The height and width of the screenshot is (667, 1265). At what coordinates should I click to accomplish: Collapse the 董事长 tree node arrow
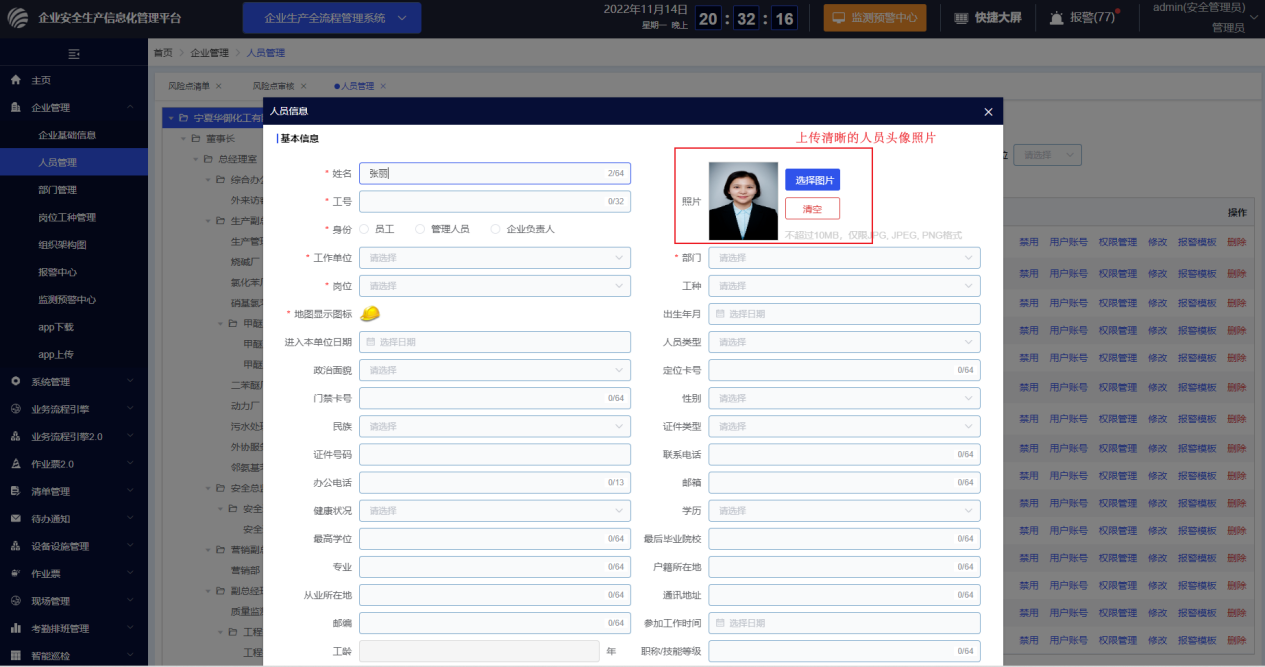[183, 138]
